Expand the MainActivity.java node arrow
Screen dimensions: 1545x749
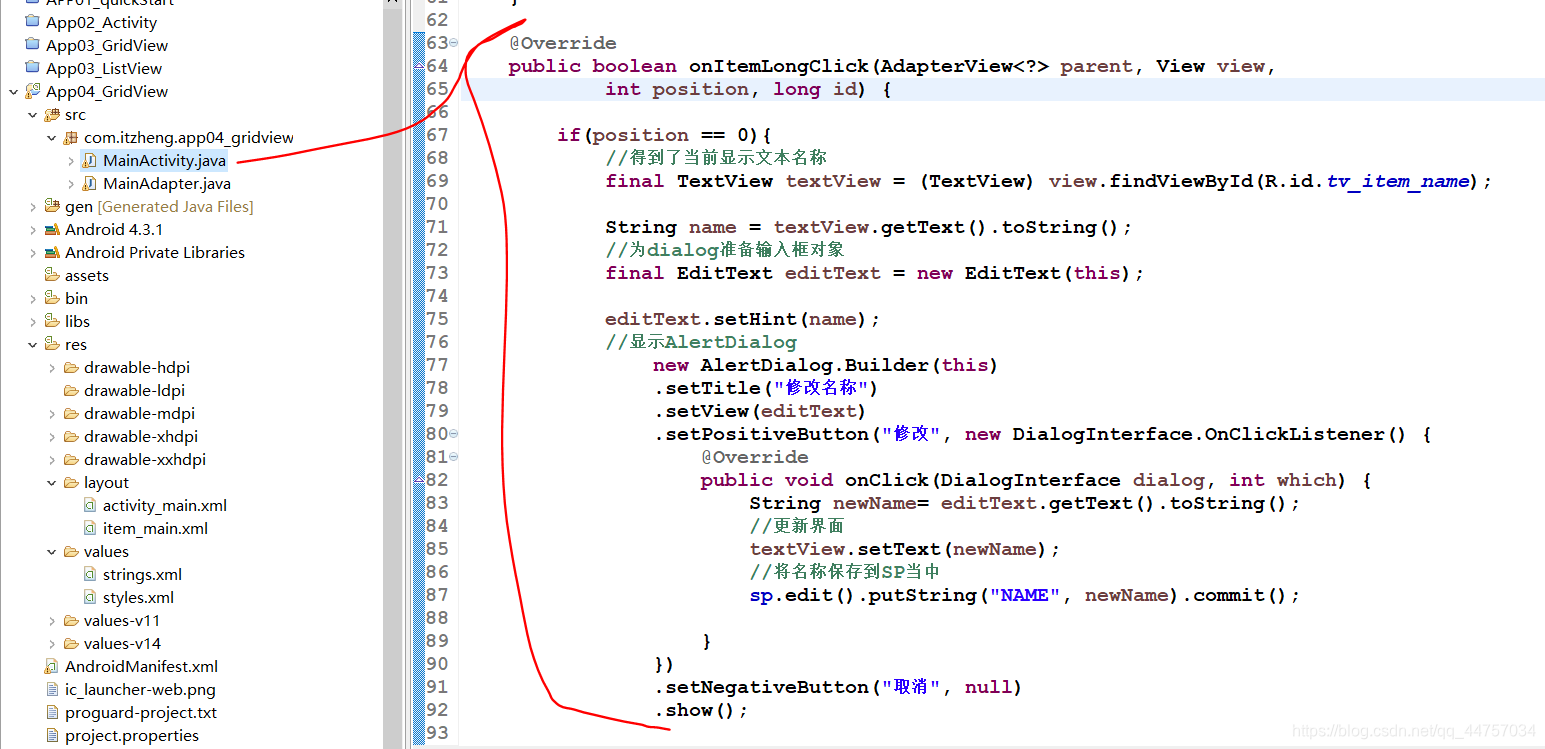tap(70, 160)
